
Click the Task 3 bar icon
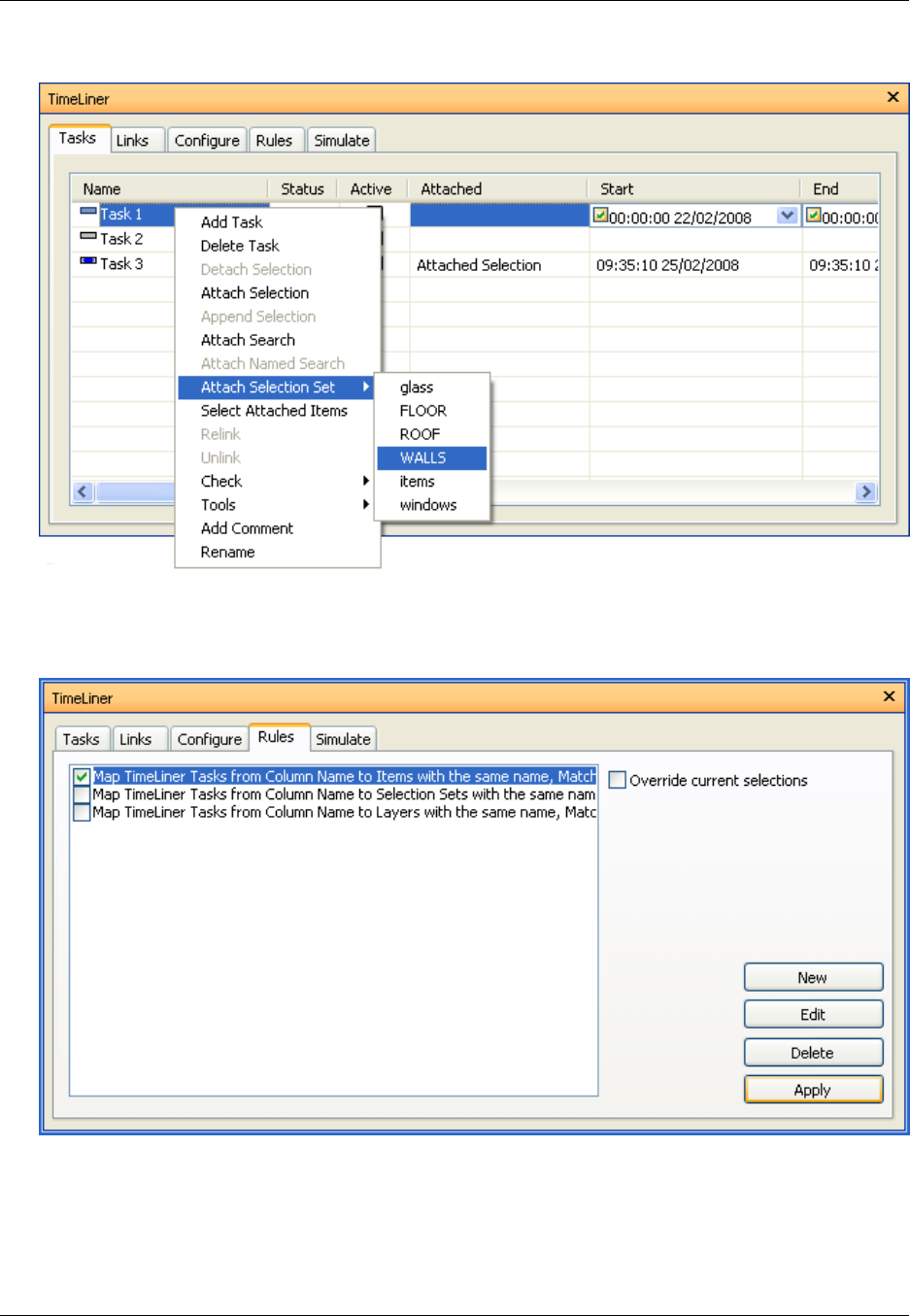click(x=88, y=261)
